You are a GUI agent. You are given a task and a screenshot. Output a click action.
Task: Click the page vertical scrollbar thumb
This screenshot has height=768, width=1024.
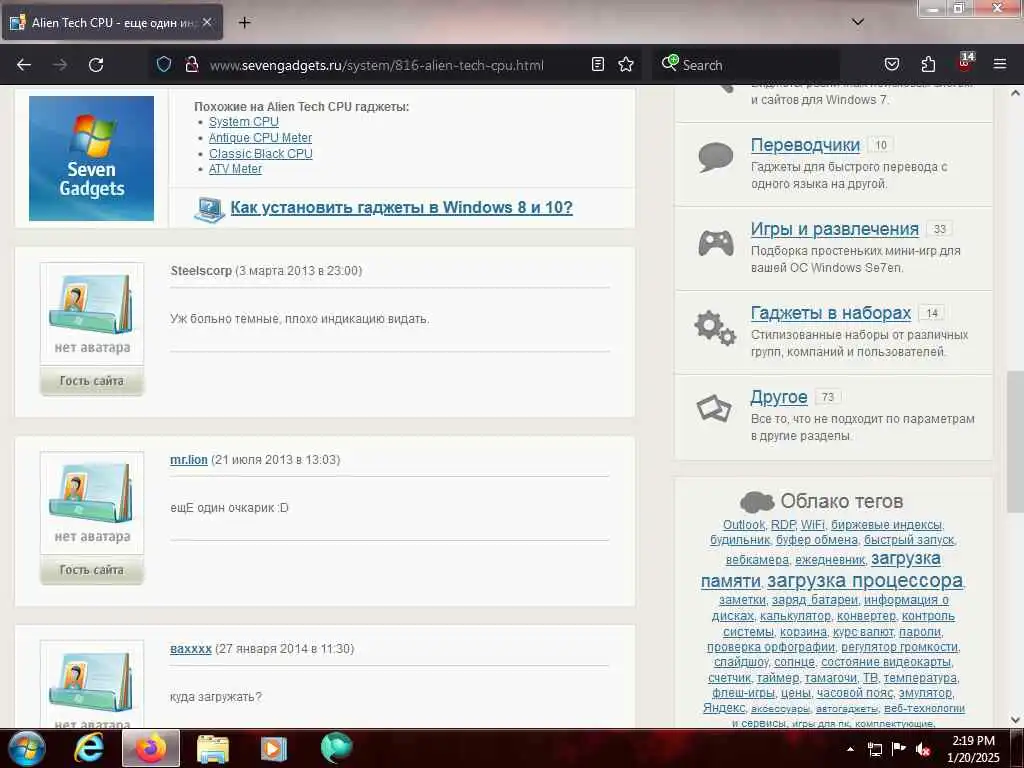1015,442
